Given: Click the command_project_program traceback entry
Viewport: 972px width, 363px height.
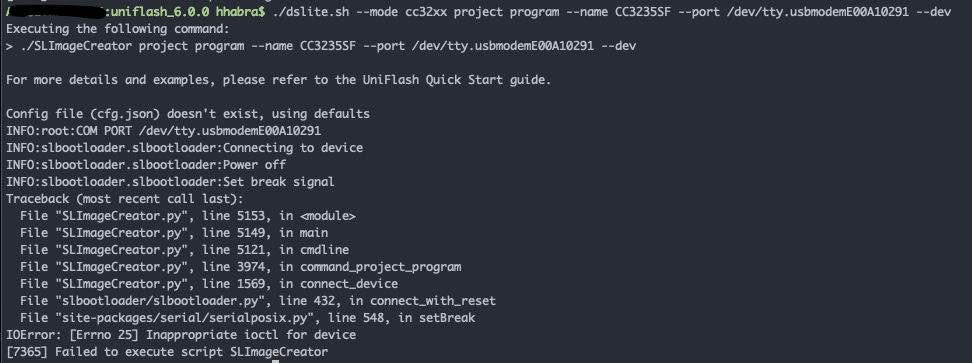Looking at the screenshot, I should click(241, 267).
